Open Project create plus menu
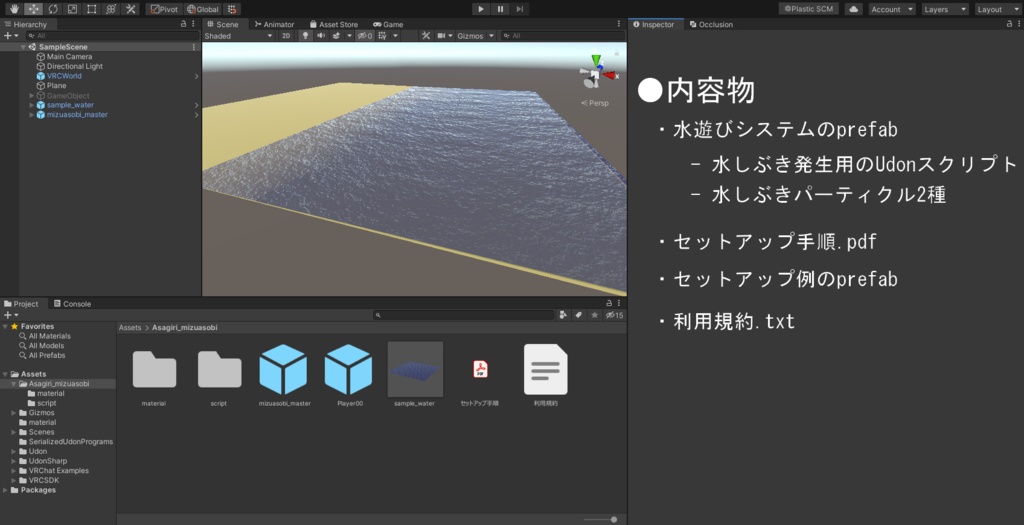The width and height of the screenshot is (1024, 525). 10,315
